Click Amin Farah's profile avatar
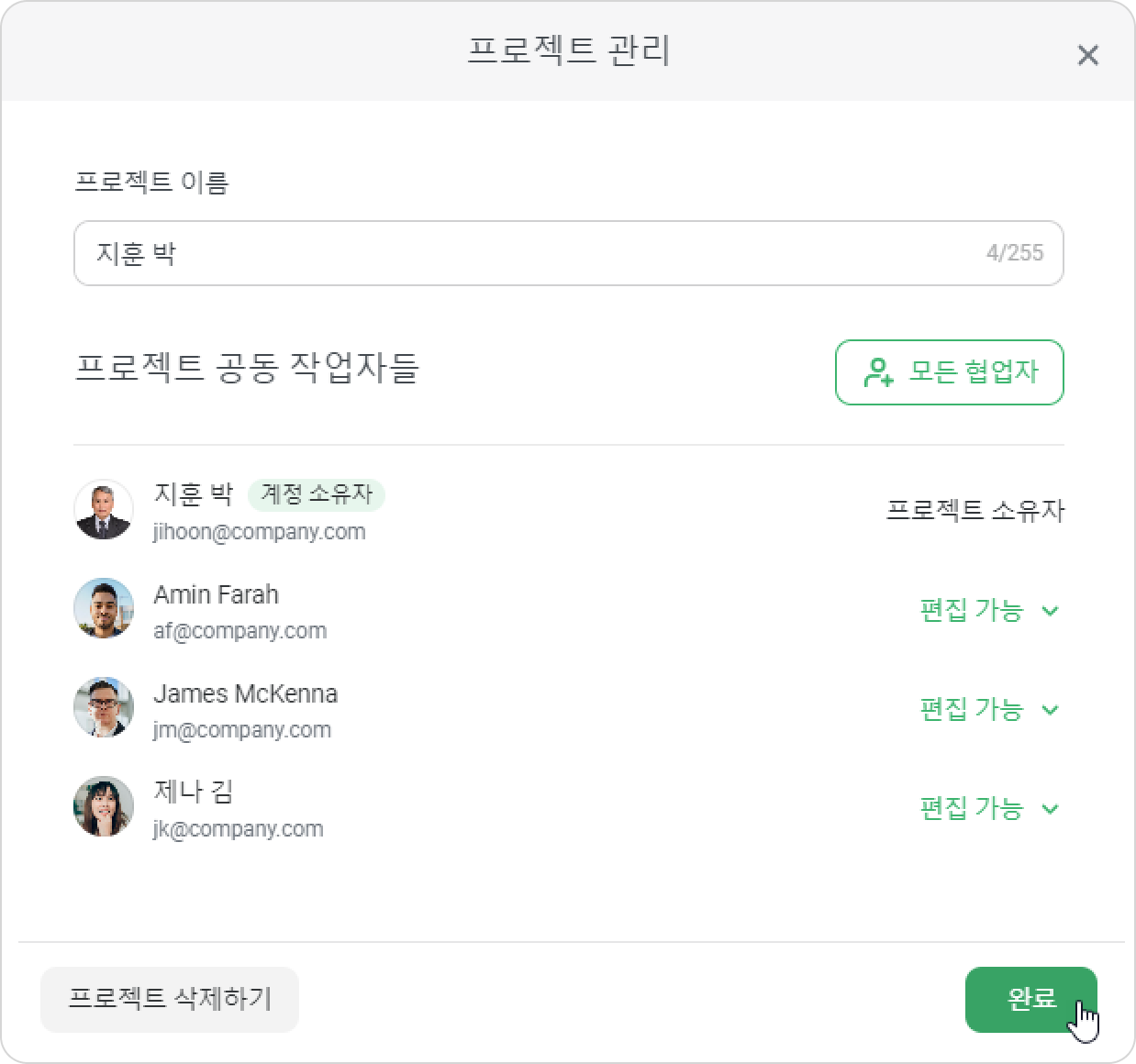The height and width of the screenshot is (1064, 1136). point(104,608)
